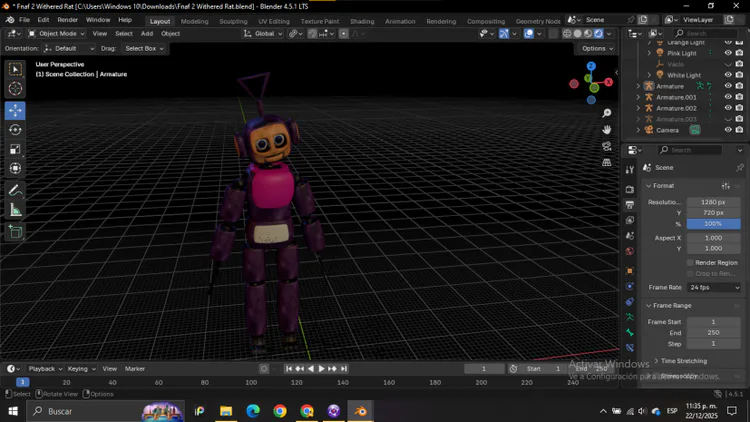The width and height of the screenshot is (750, 422).
Task: Switch to the Animation workspace tab
Action: 400,21
